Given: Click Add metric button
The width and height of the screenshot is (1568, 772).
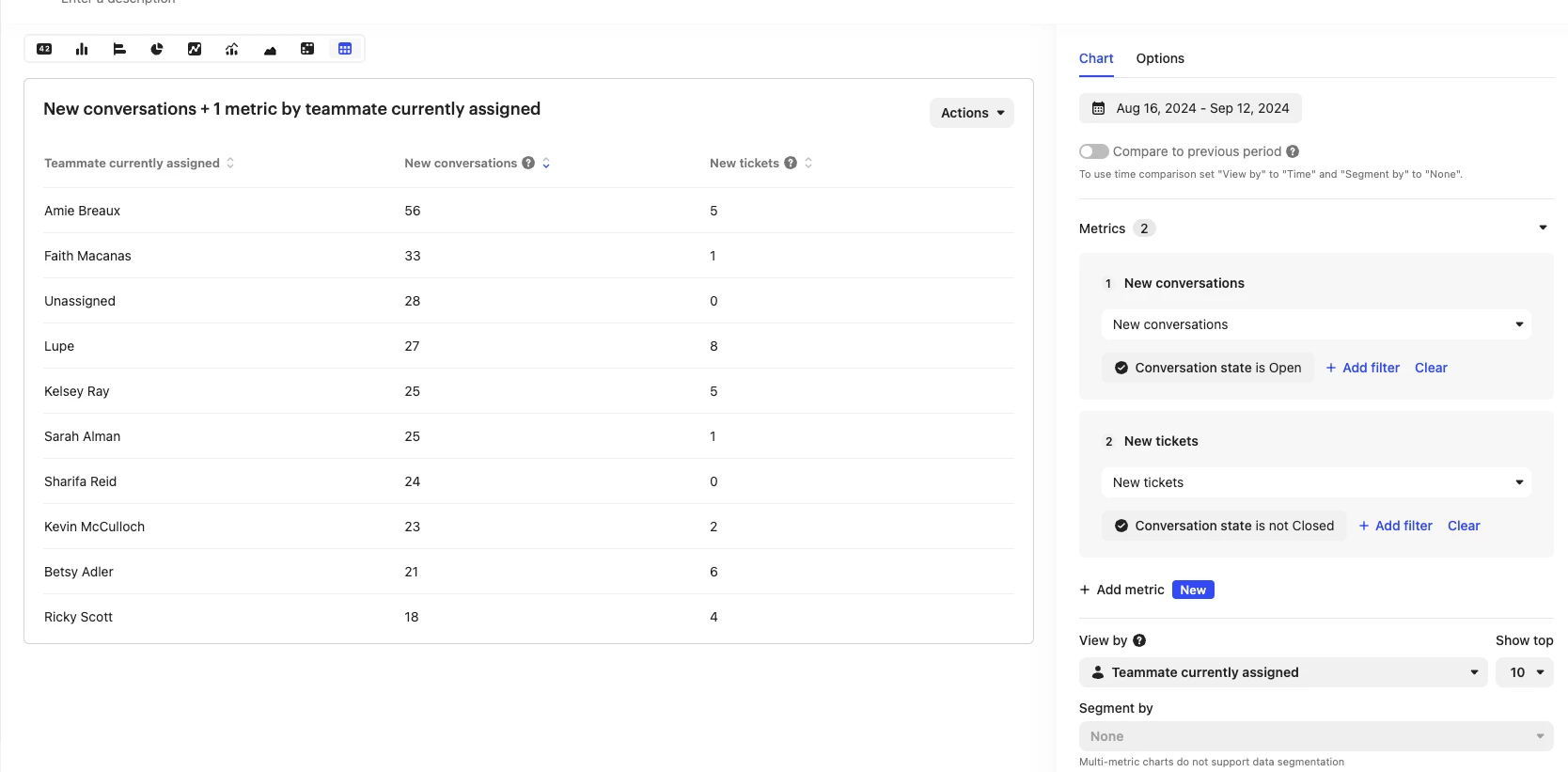Looking at the screenshot, I should [x=1122, y=590].
